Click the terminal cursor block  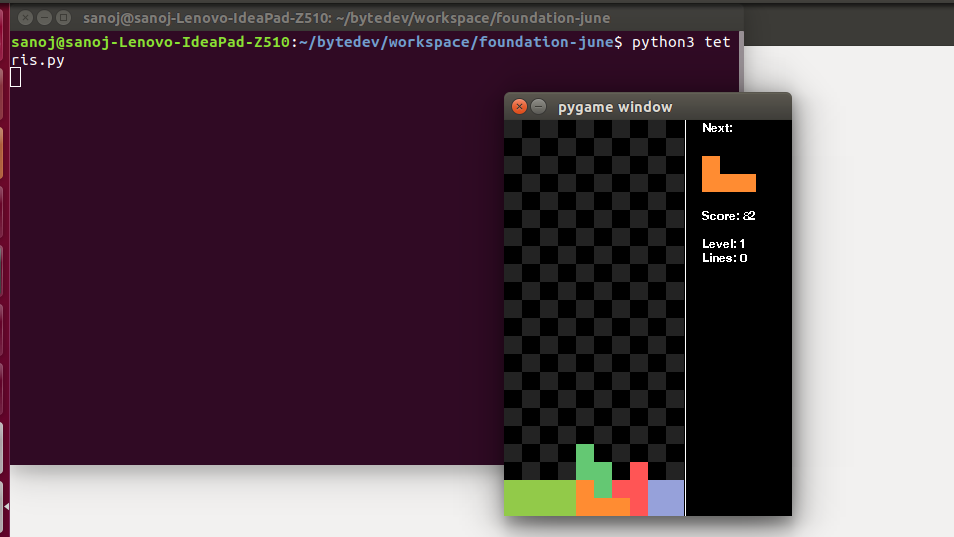[16, 77]
